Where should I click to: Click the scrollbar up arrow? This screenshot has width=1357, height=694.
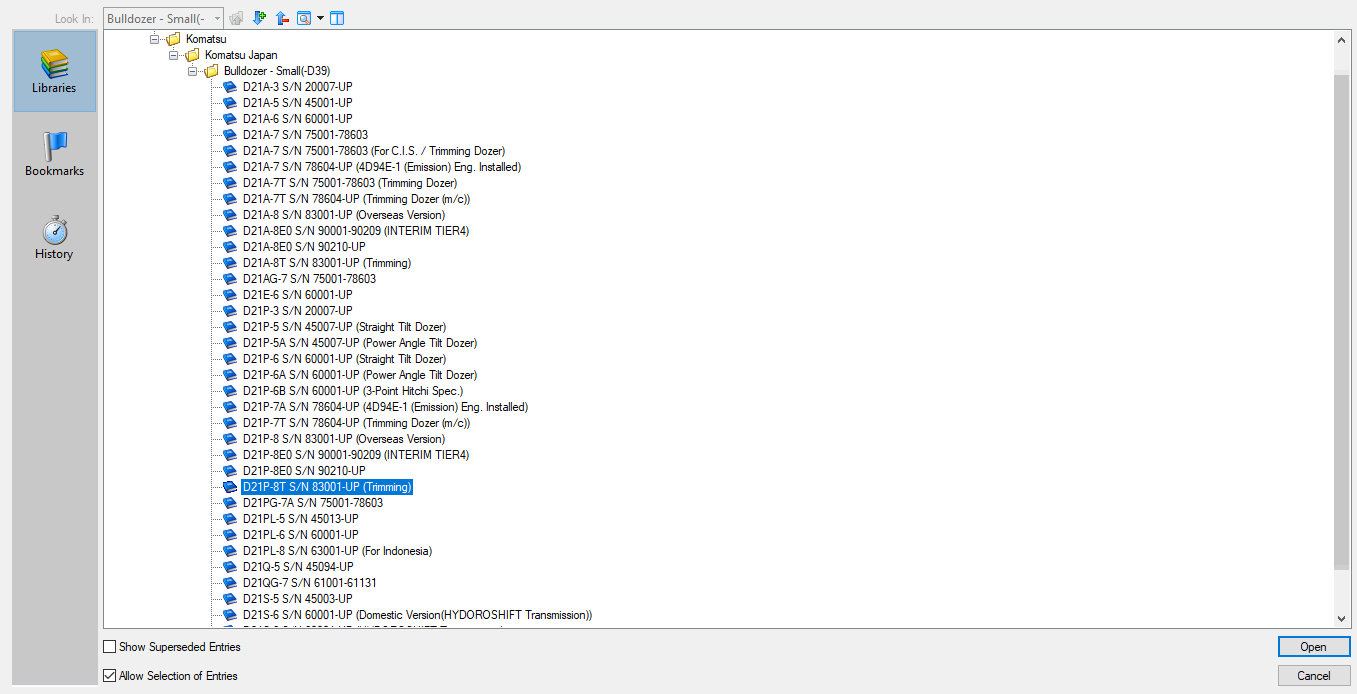click(1342, 39)
